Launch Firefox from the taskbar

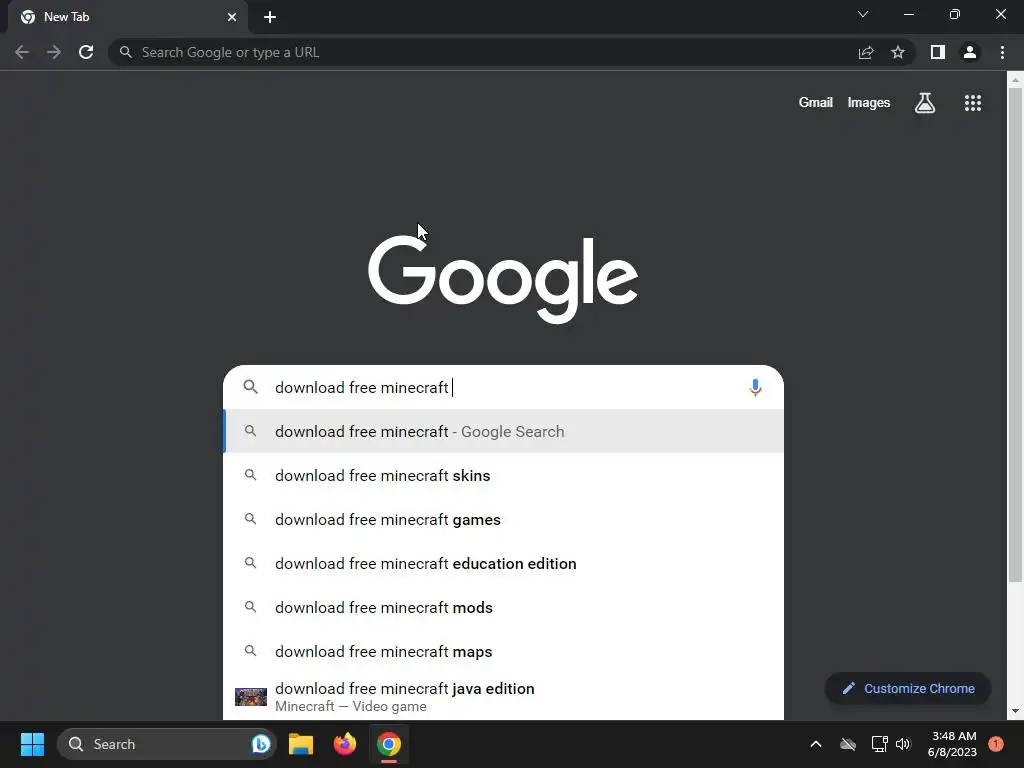click(x=345, y=744)
